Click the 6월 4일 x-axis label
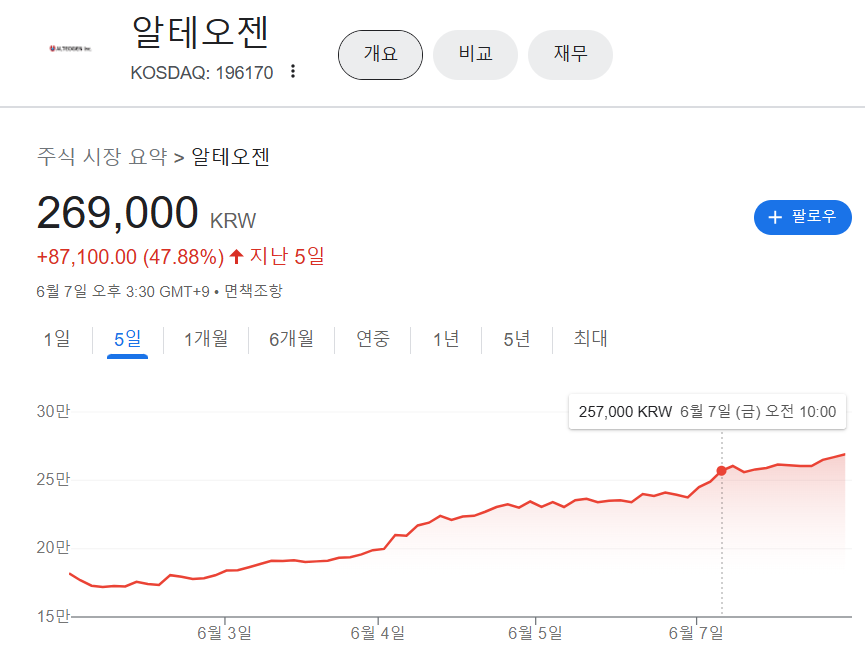The width and height of the screenshot is (865, 653). point(378,632)
